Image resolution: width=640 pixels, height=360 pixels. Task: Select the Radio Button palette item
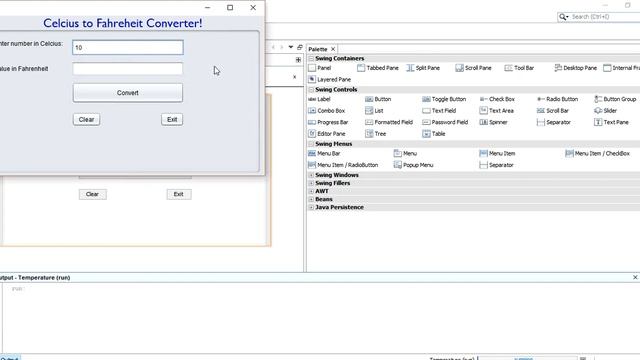pyautogui.click(x=558, y=99)
